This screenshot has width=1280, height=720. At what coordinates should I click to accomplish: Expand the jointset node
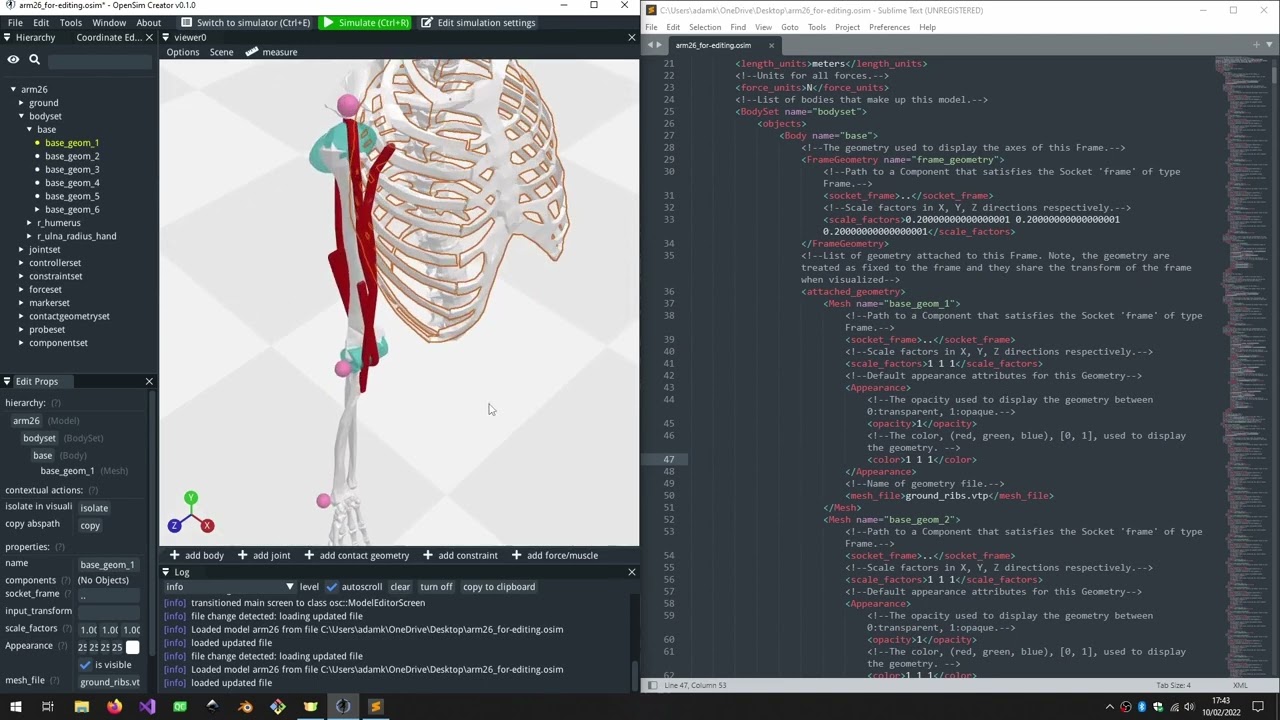[x=21, y=249]
